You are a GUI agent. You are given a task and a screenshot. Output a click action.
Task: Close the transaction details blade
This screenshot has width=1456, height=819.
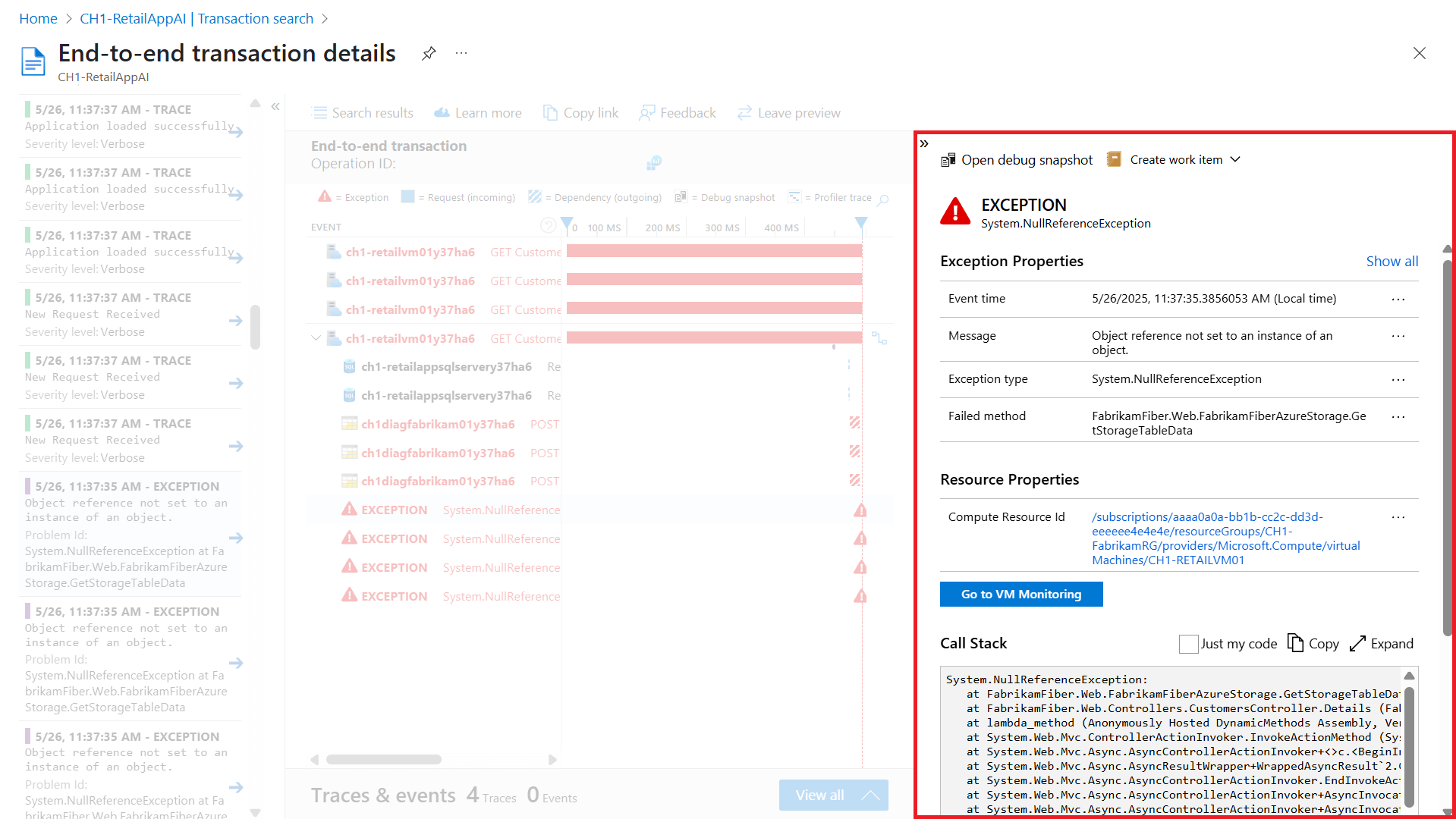tap(1420, 53)
